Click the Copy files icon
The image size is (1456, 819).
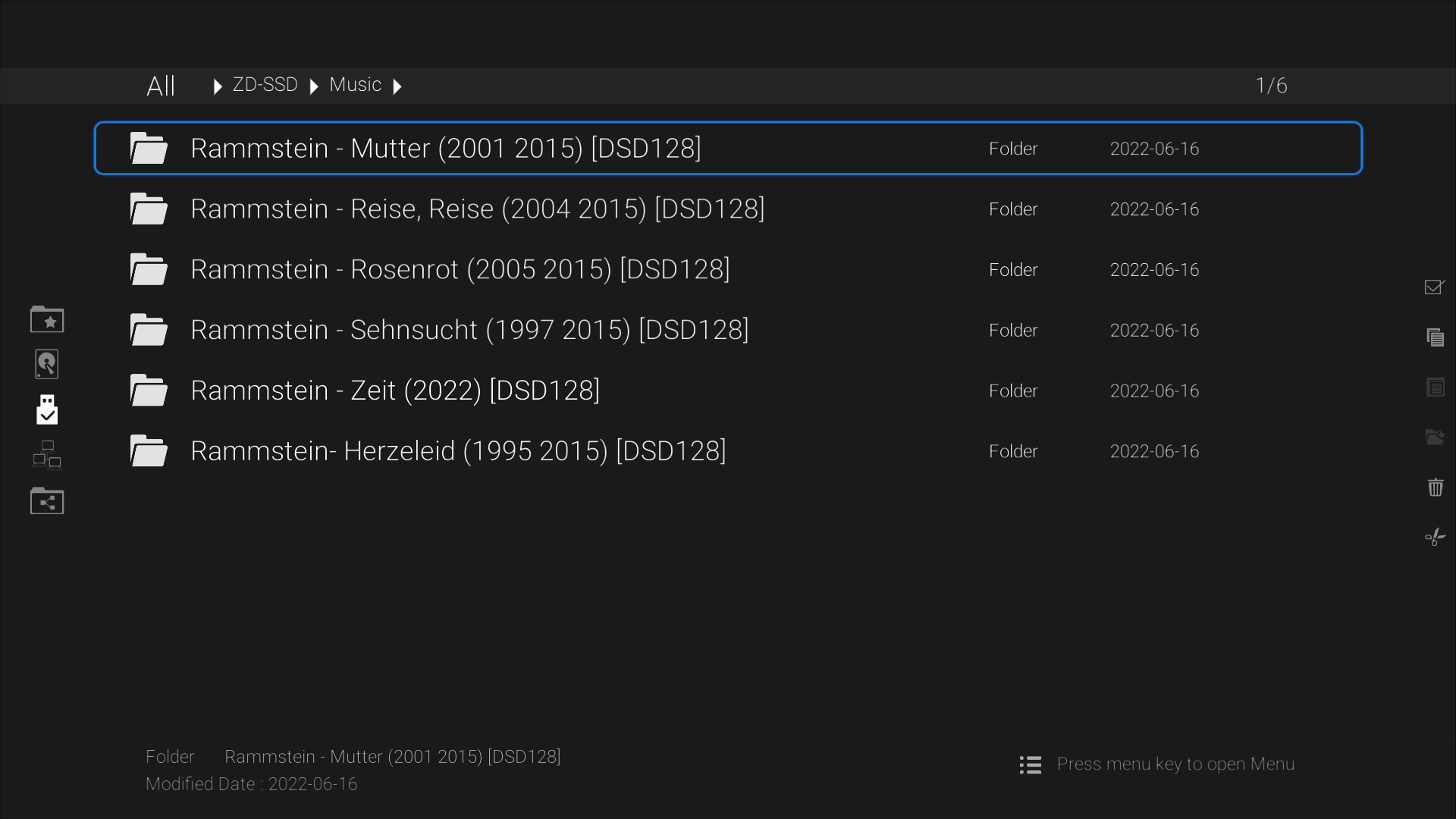(1435, 337)
